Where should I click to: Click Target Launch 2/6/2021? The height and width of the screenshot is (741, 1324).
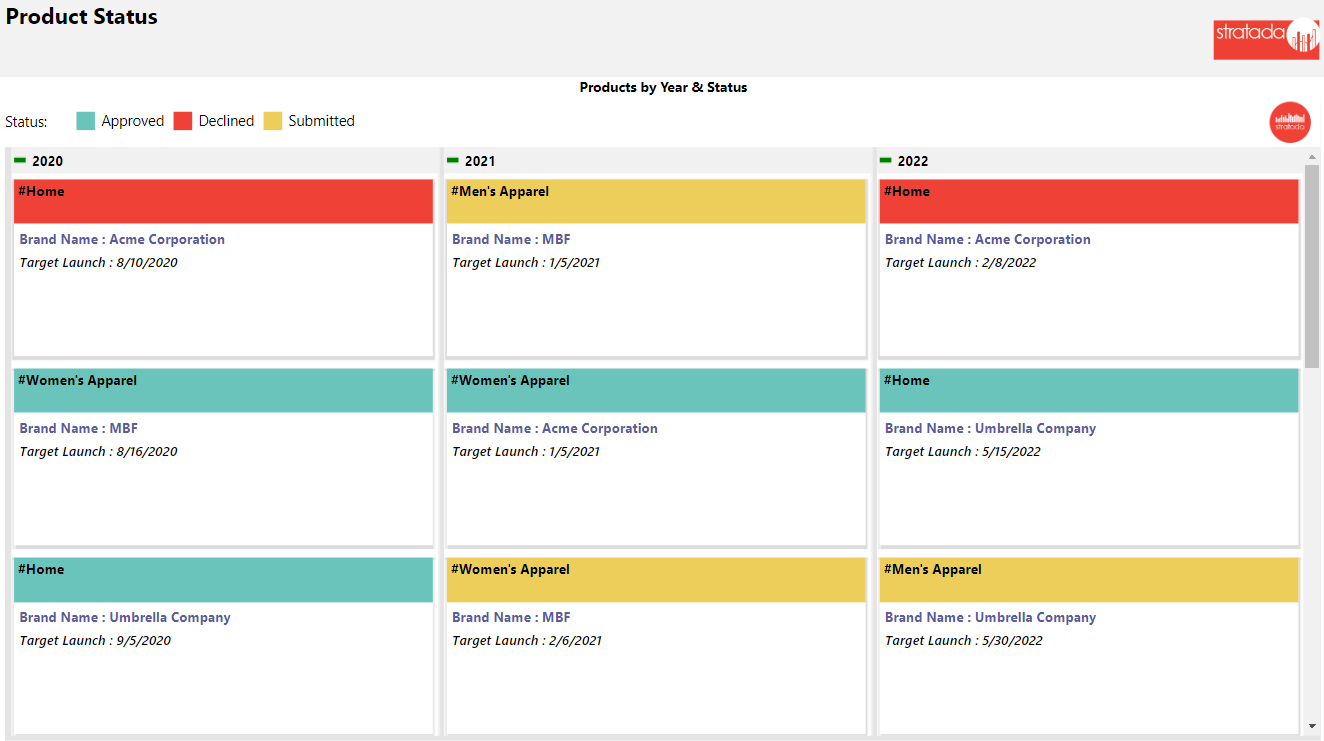coord(527,641)
